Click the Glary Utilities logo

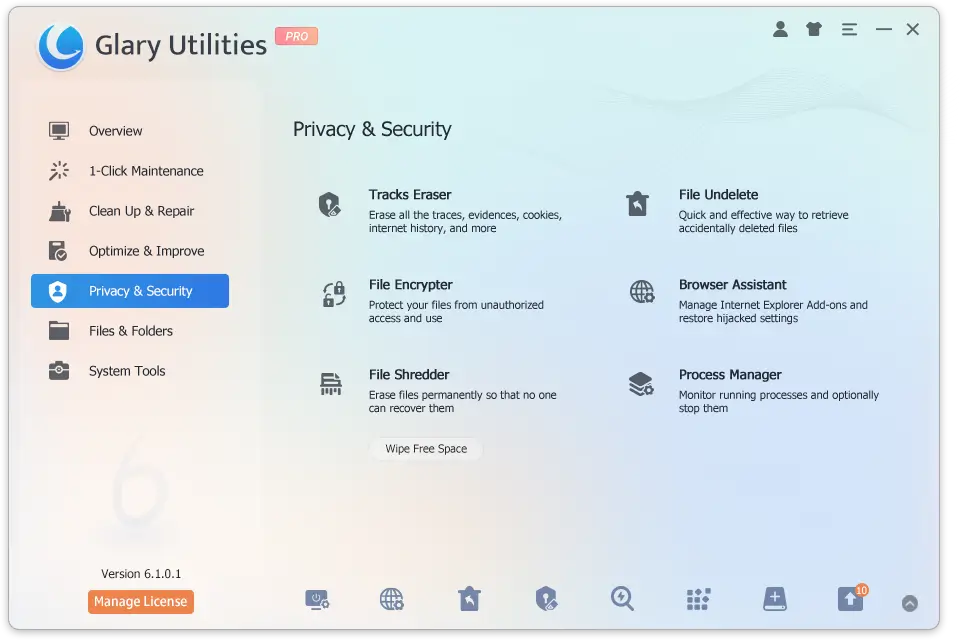(60, 44)
